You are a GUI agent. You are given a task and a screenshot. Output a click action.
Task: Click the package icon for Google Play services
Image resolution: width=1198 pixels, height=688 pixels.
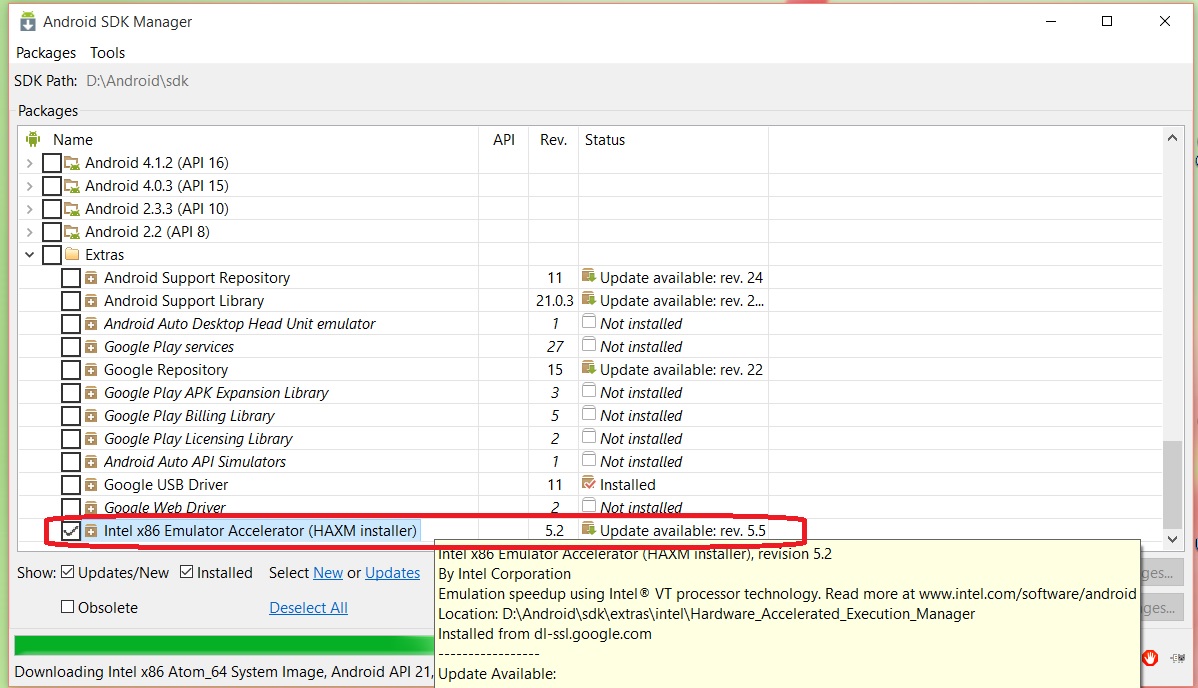click(91, 346)
